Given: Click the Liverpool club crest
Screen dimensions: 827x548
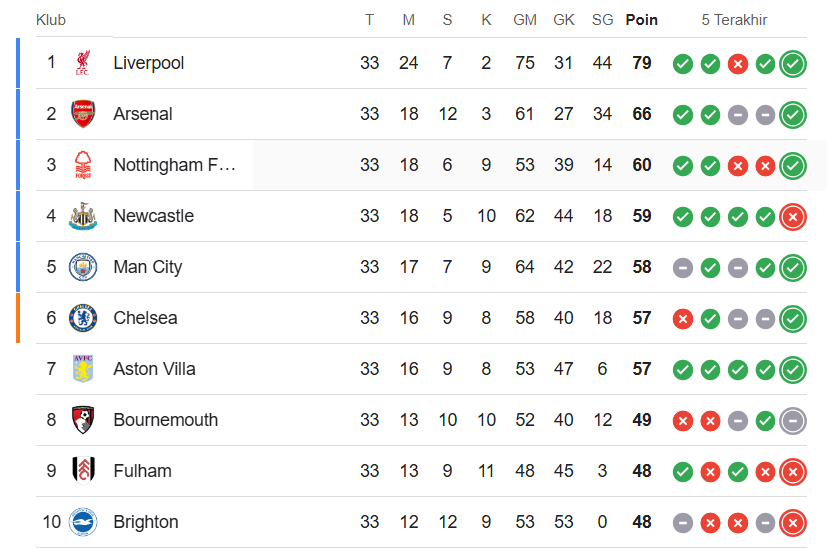Looking at the screenshot, I should (83, 63).
